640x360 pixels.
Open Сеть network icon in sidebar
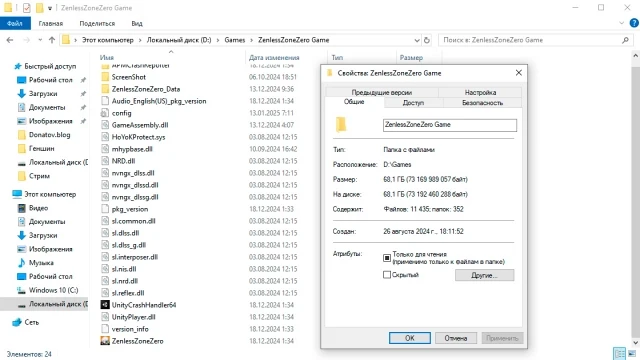pos(17,322)
